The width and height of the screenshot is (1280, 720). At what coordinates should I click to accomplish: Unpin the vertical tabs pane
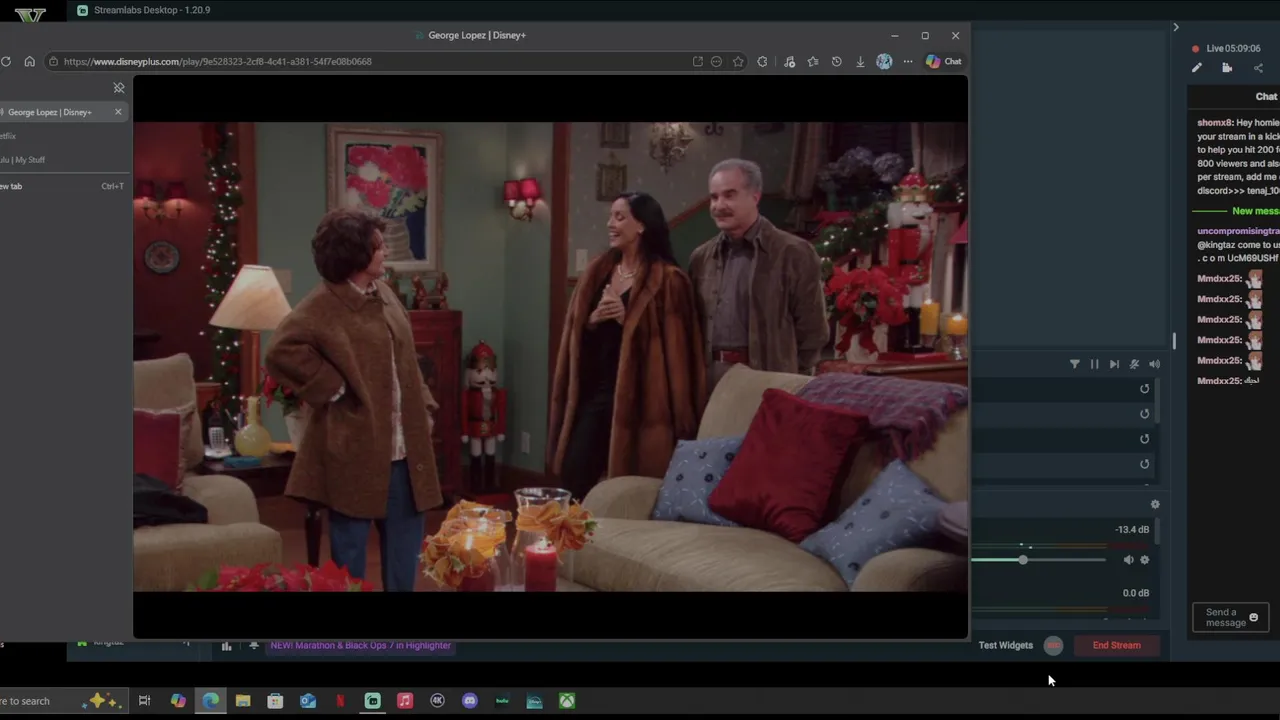119,88
